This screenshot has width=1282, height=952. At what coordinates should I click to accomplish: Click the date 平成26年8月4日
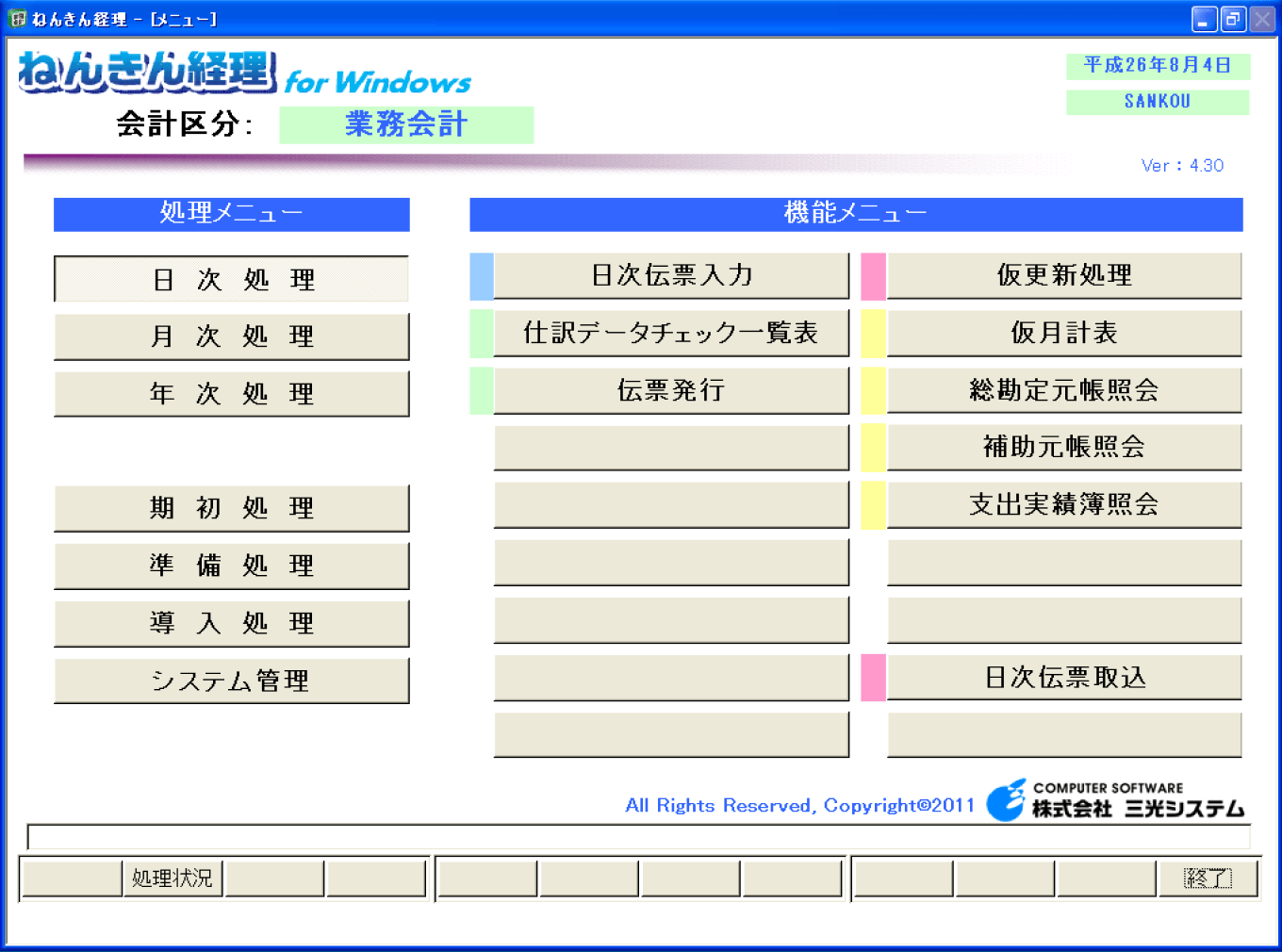click(x=1158, y=65)
